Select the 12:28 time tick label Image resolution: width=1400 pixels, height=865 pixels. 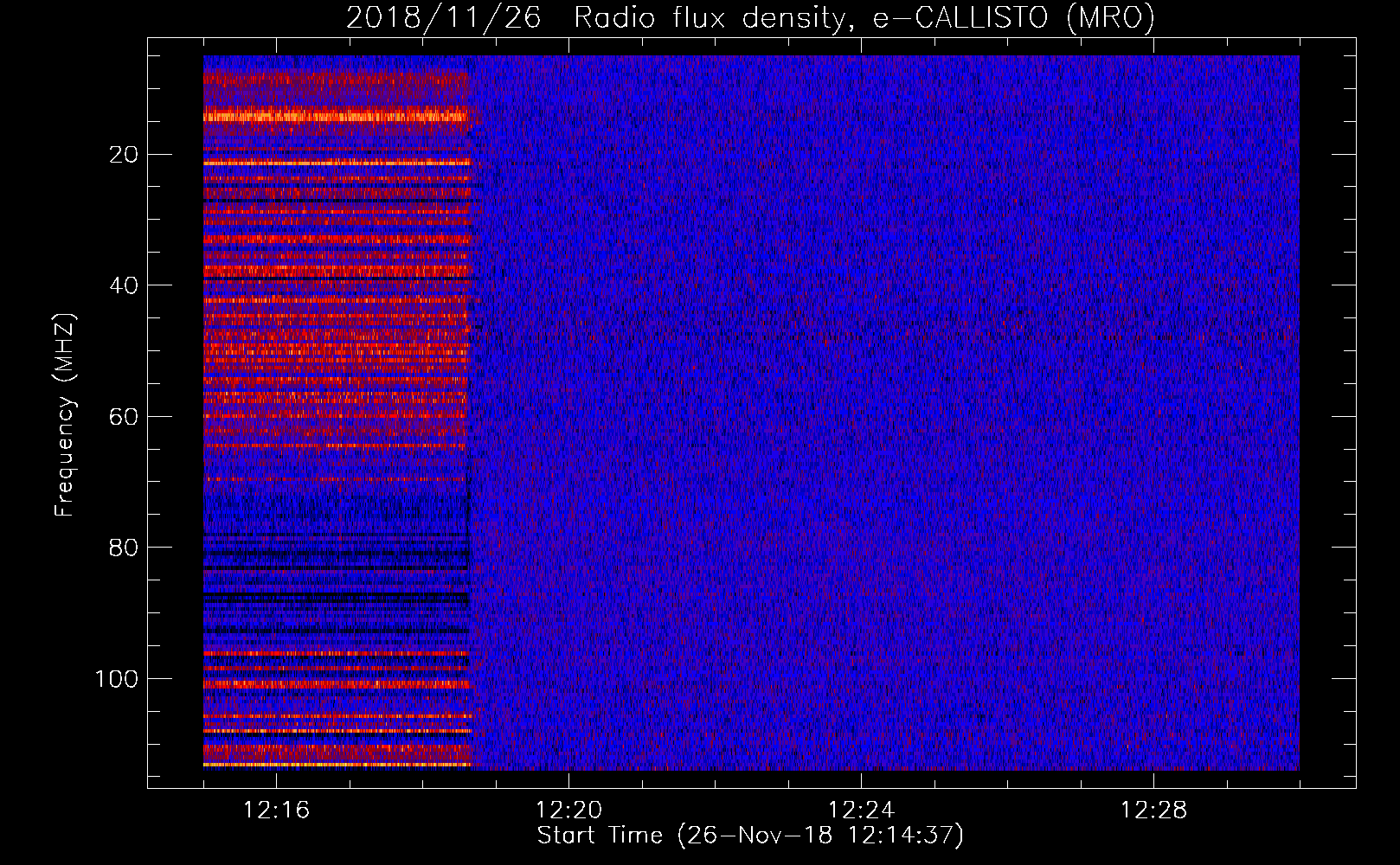pyautogui.click(x=1153, y=811)
